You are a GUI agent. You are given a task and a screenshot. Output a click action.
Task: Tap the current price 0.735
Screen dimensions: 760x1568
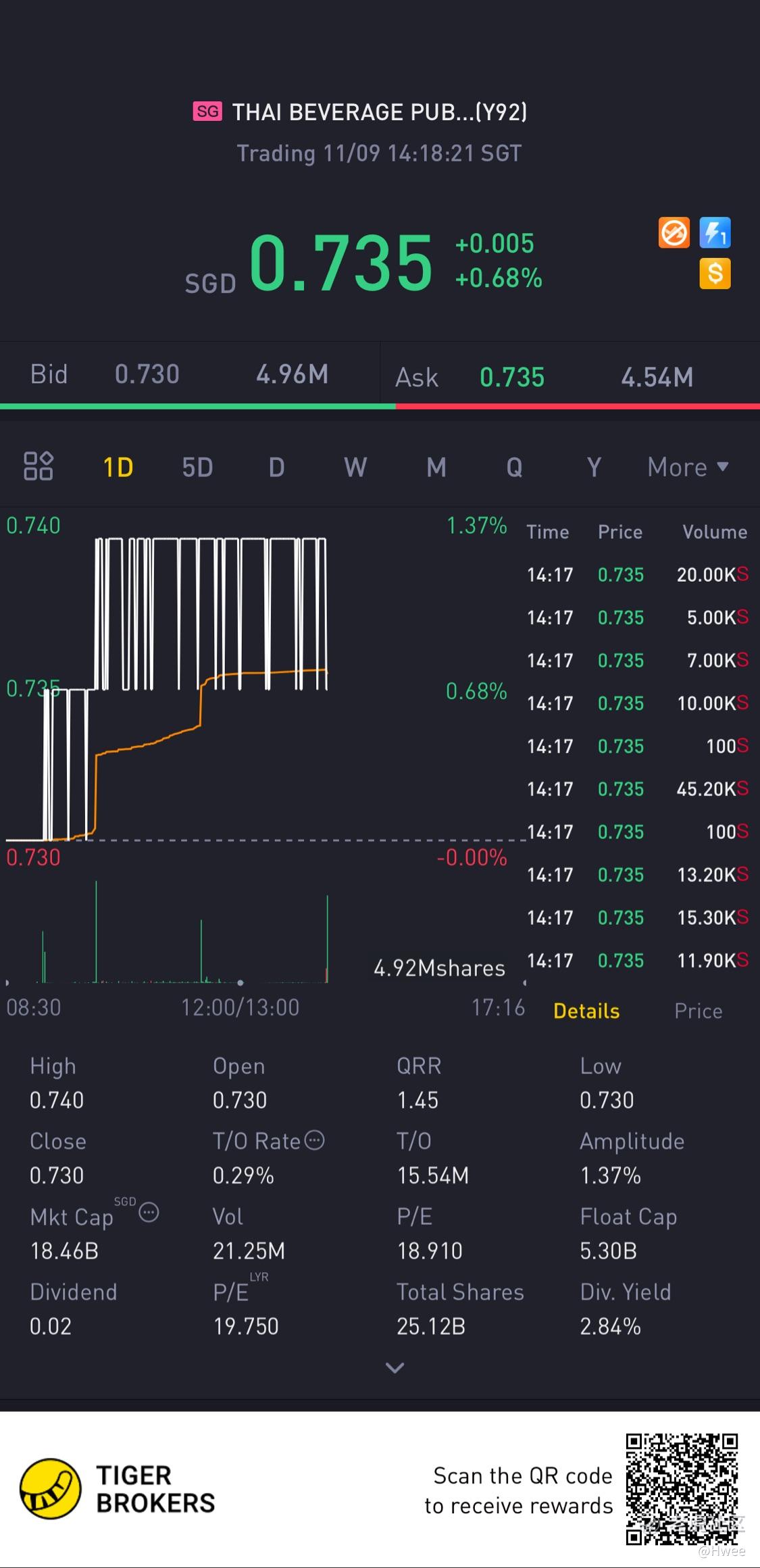(340, 263)
